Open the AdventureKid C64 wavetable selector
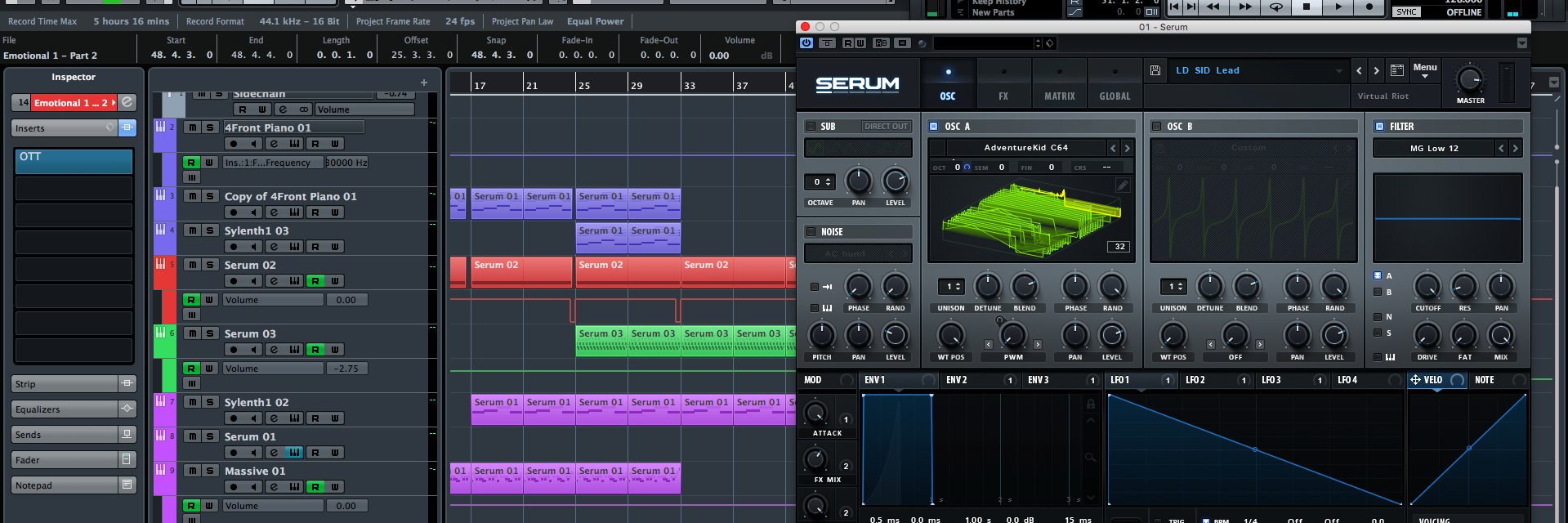Viewport: 1568px width, 523px height. click(1025, 148)
